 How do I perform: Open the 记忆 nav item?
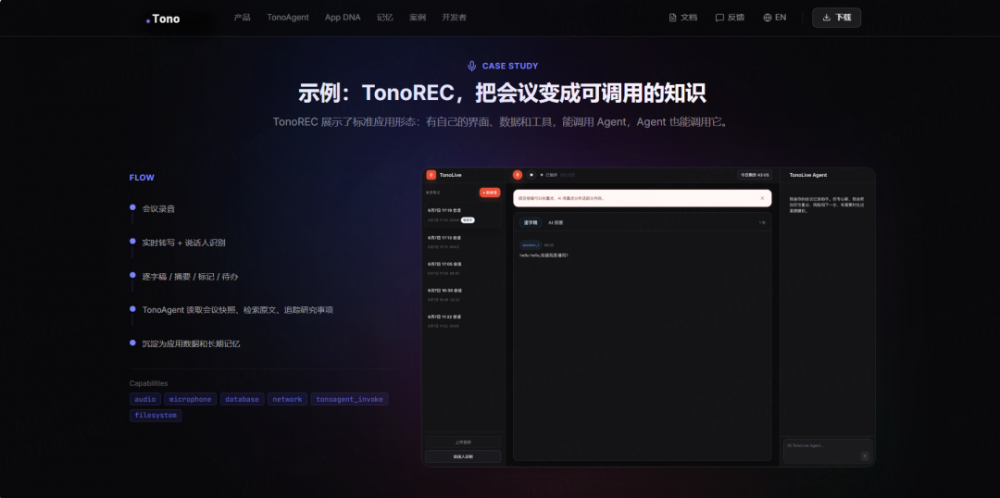[x=385, y=17]
